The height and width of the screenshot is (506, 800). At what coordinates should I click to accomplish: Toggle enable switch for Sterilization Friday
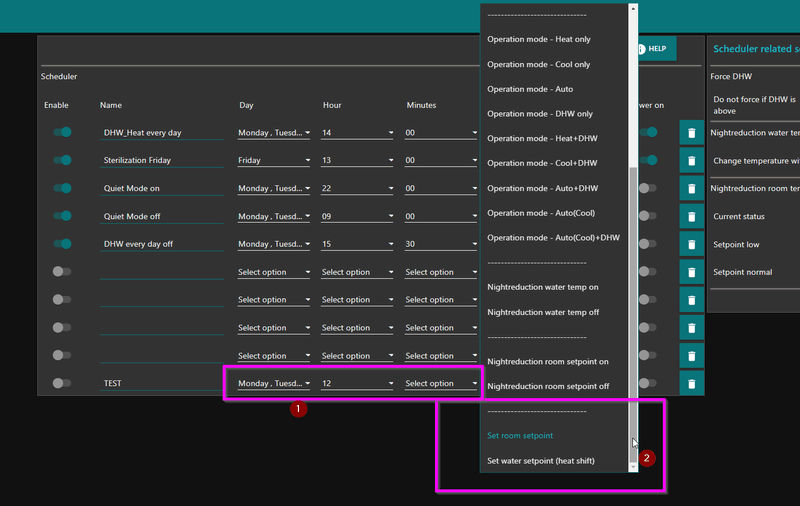click(x=62, y=160)
